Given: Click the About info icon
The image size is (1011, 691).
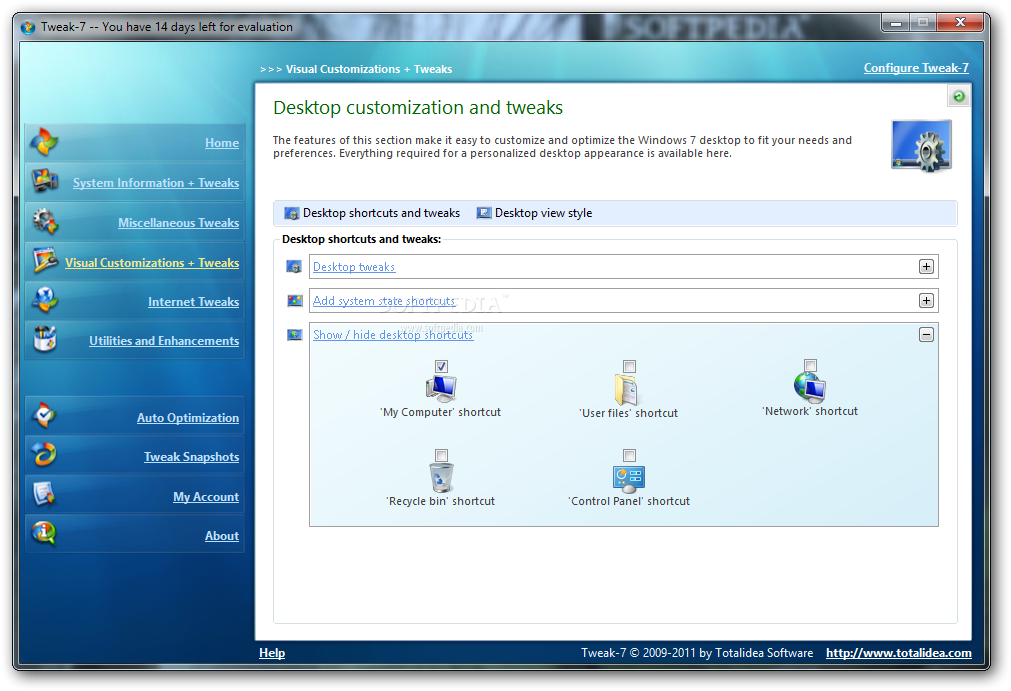Looking at the screenshot, I should click(44, 533).
